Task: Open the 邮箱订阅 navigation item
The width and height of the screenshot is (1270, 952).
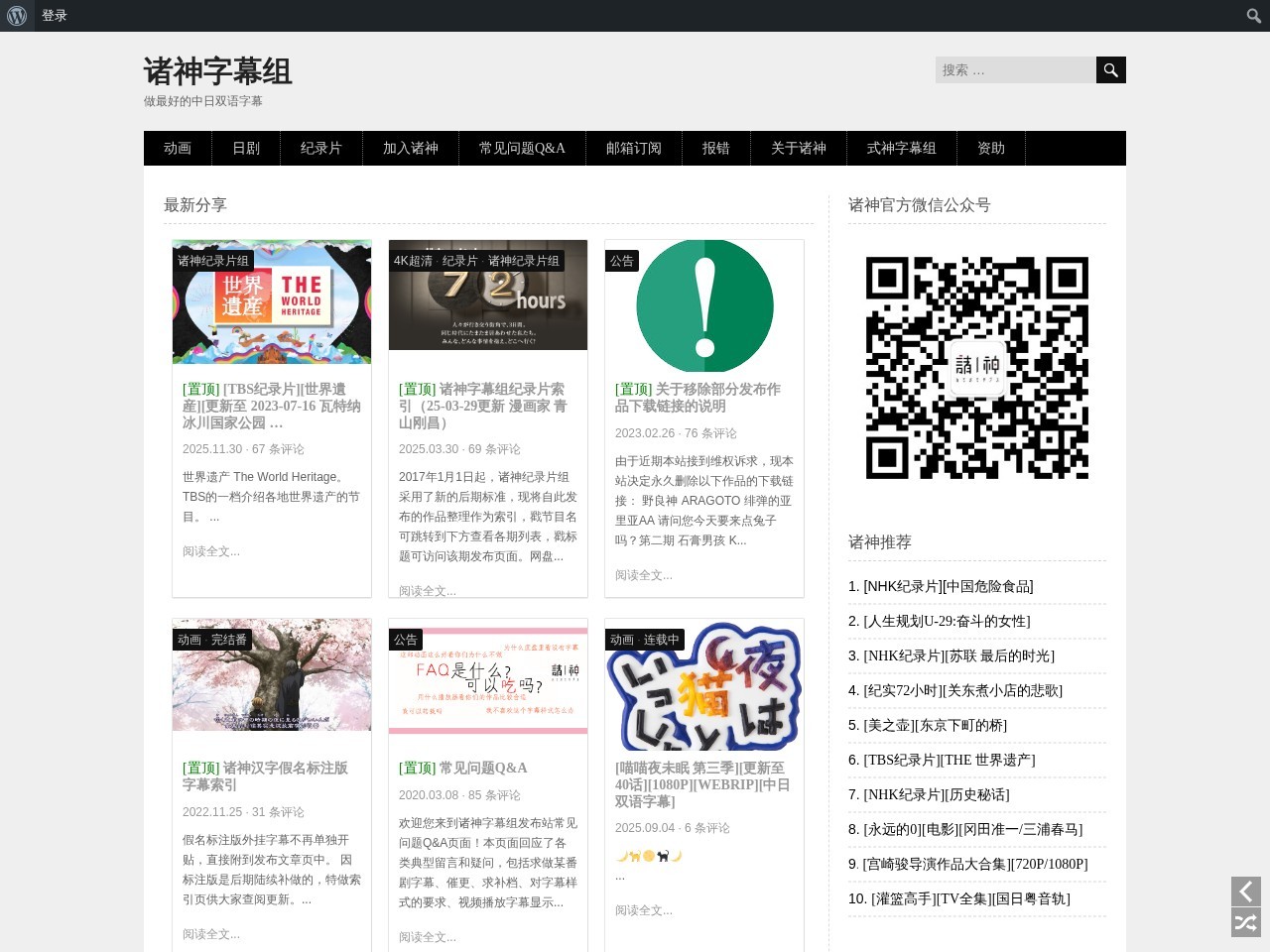Action: pos(633,148)
